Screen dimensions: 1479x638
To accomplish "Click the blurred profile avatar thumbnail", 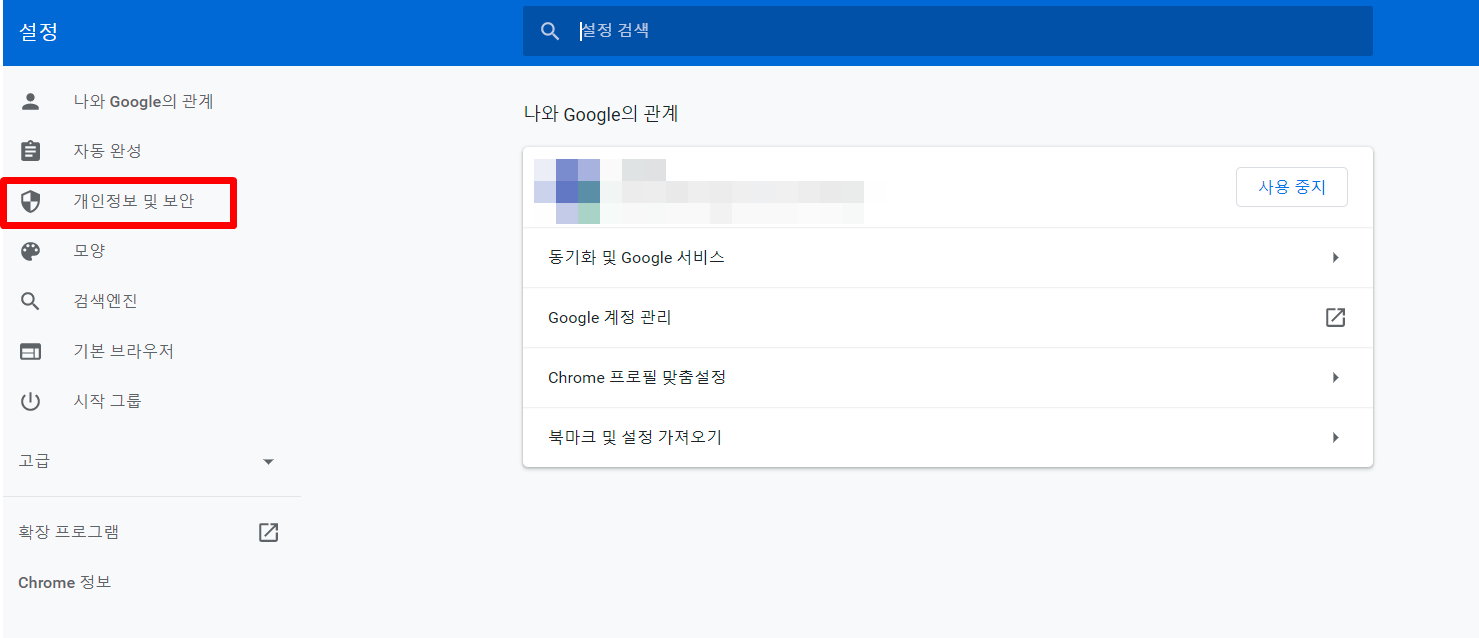I will (x=567, y=190).
